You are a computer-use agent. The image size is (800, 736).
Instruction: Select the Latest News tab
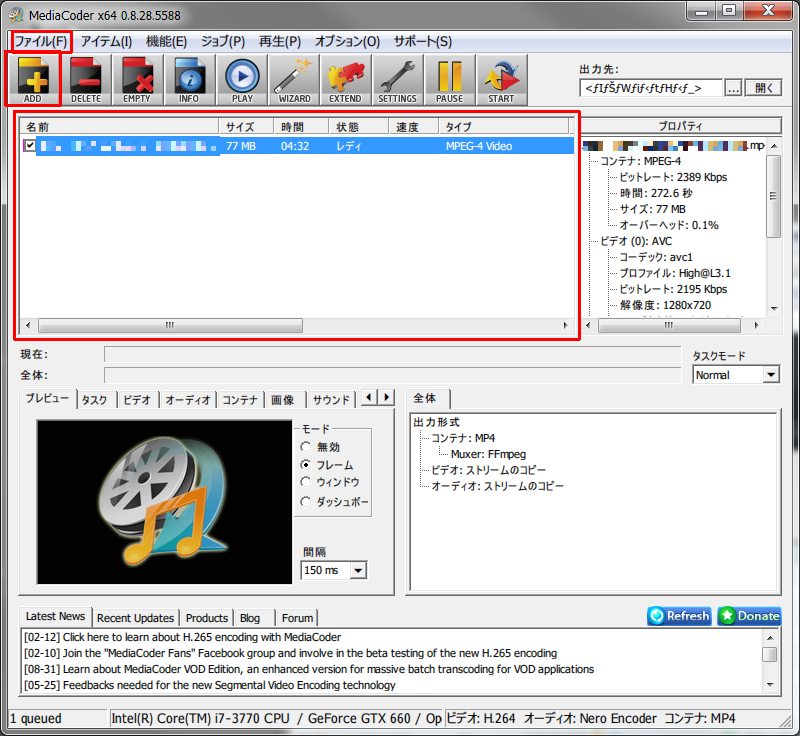tap(55, 616)
